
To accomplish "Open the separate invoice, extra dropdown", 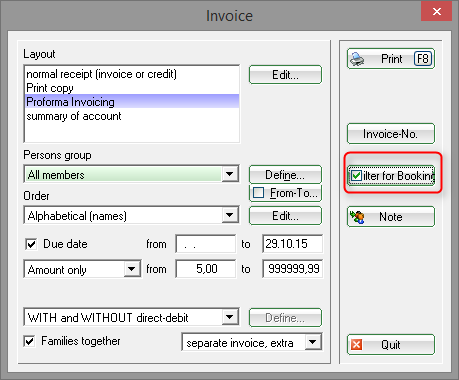I will click(x=313, y=342).
